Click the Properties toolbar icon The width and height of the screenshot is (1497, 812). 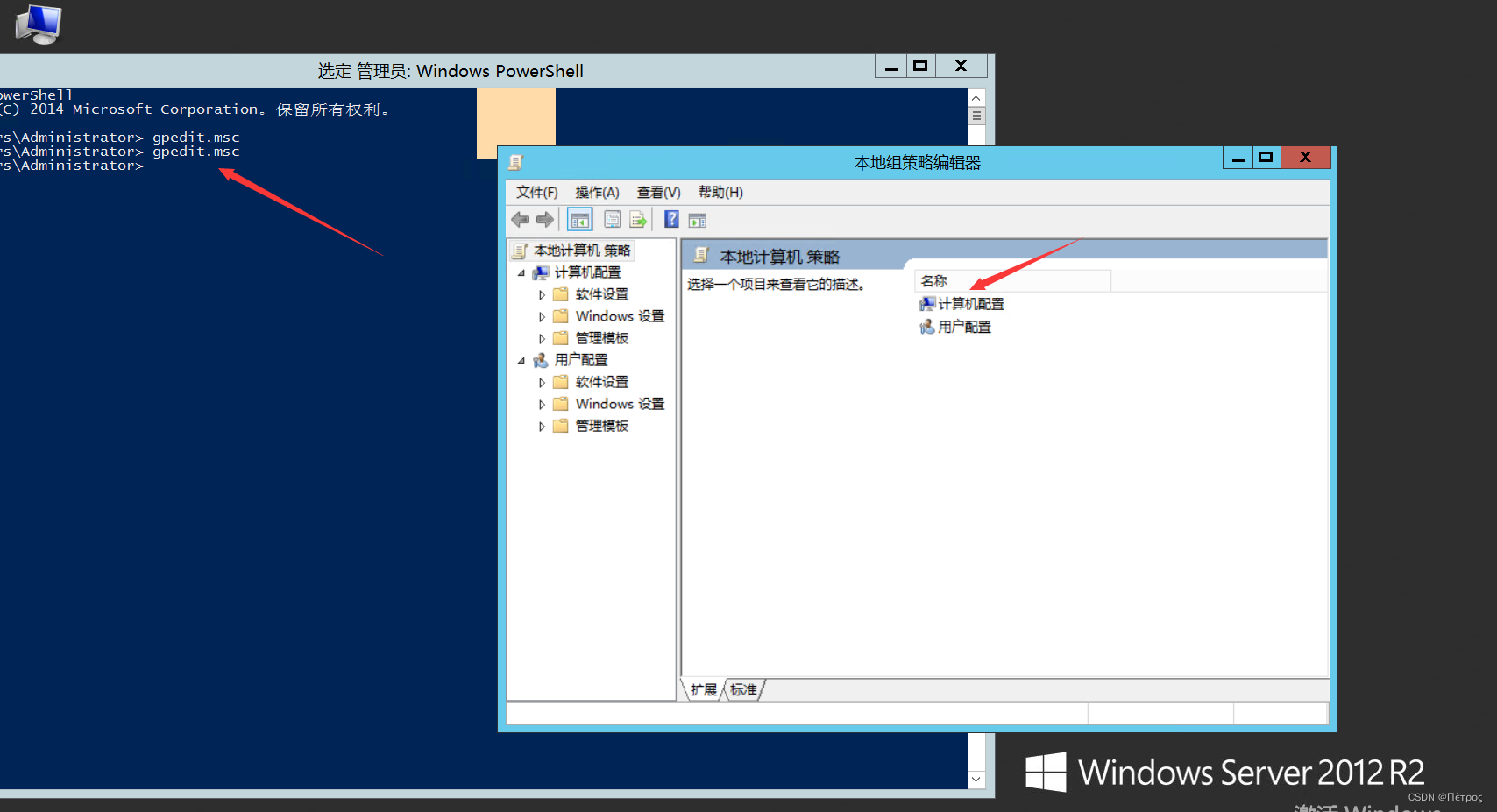pyautogui.click(x=613, y=220)
